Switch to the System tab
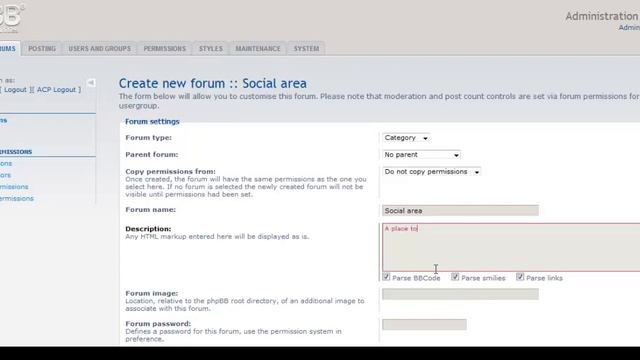This screenshot has height=360, width=640. pos(306,49)
